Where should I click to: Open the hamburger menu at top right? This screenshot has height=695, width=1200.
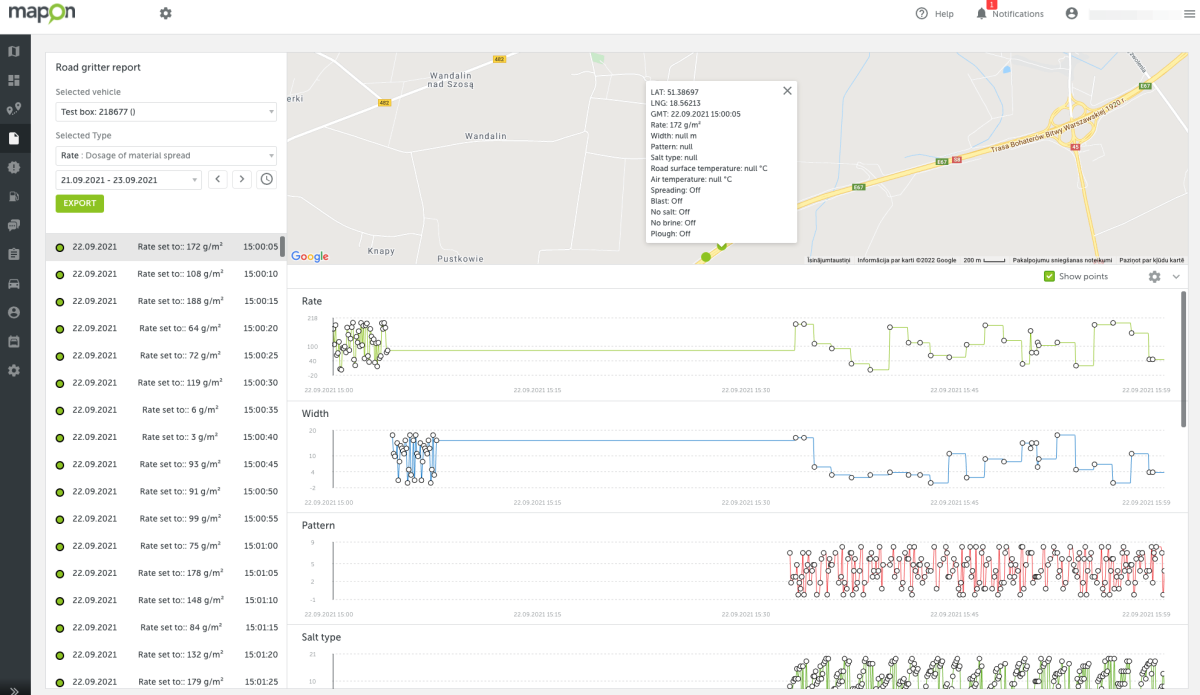(1188, 14)
